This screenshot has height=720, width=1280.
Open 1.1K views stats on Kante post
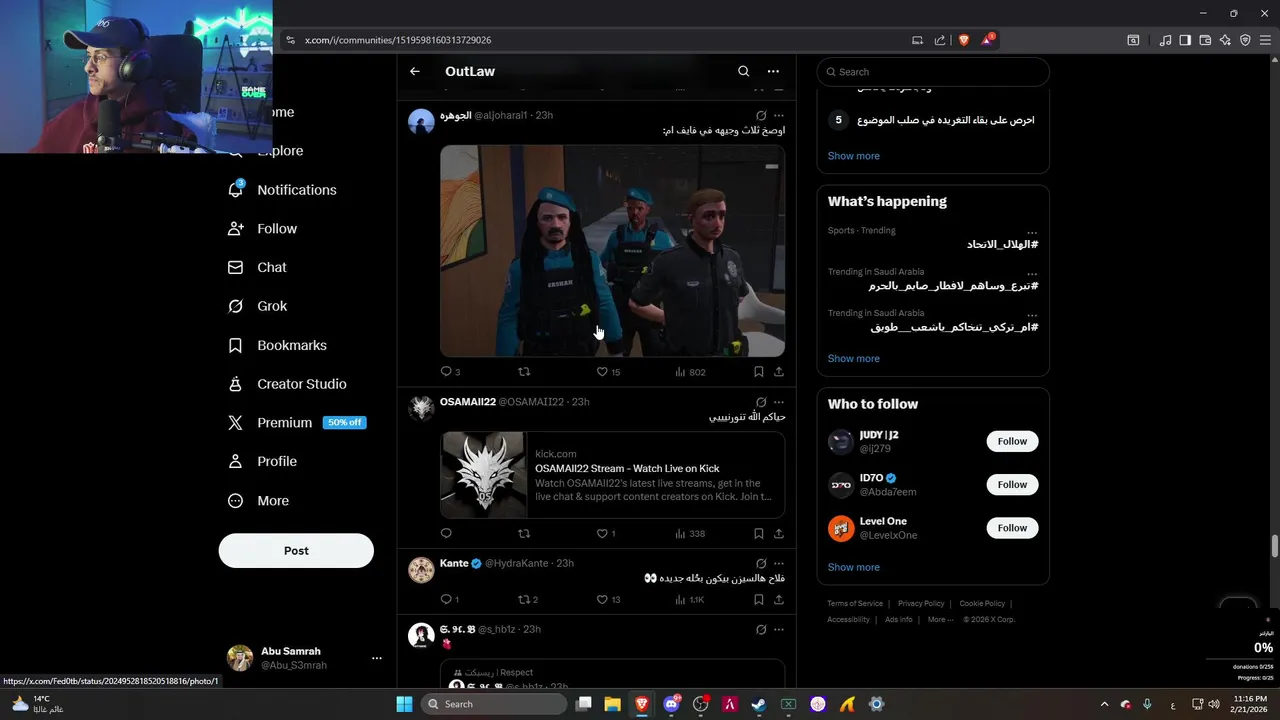click(x=690, y=599)
